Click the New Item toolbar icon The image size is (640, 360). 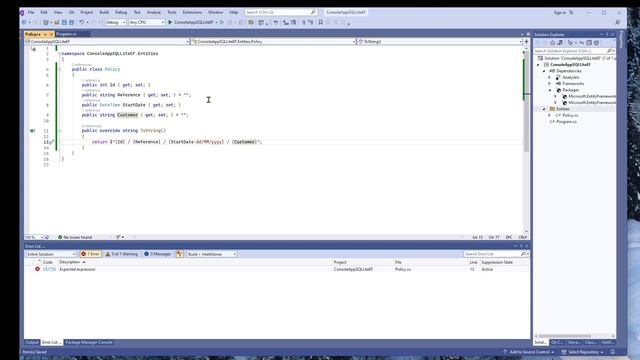coord(46,22)
